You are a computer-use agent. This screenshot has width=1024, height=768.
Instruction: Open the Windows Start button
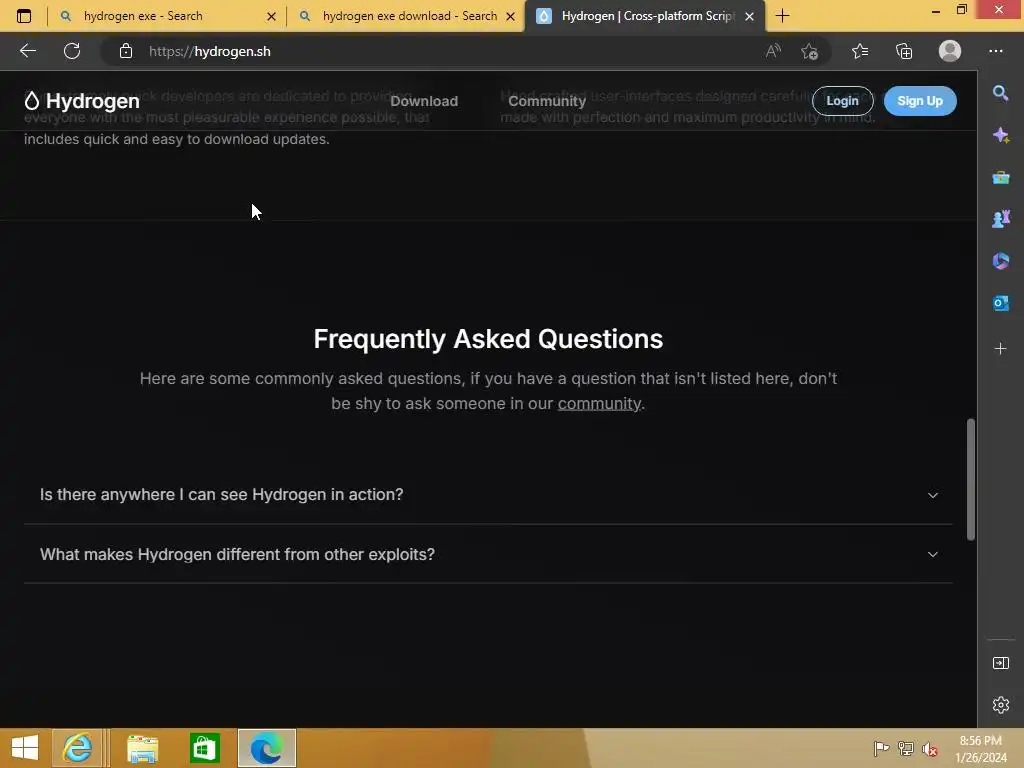[25, 748]
